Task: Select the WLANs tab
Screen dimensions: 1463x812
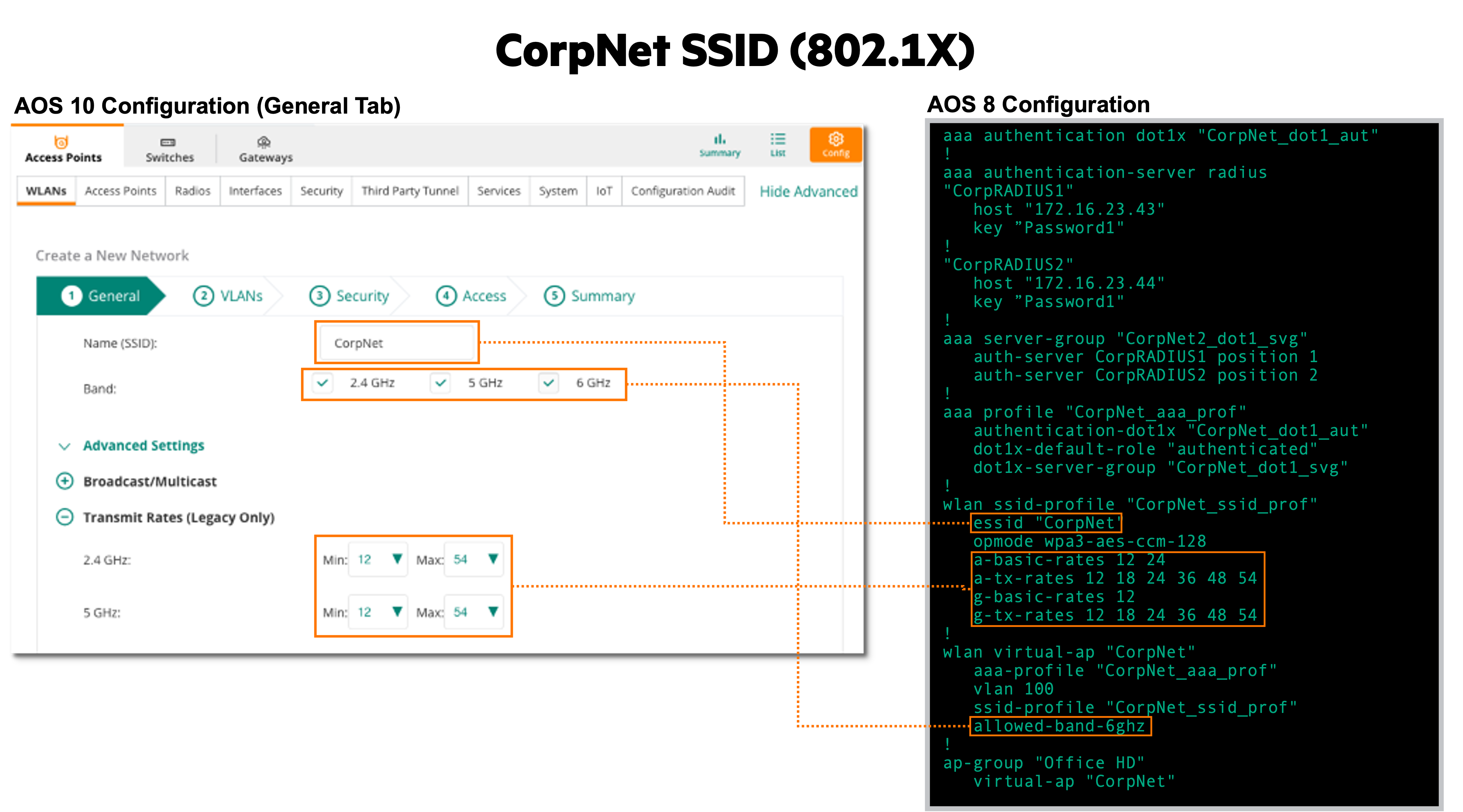Action: [x=47, y=191]
